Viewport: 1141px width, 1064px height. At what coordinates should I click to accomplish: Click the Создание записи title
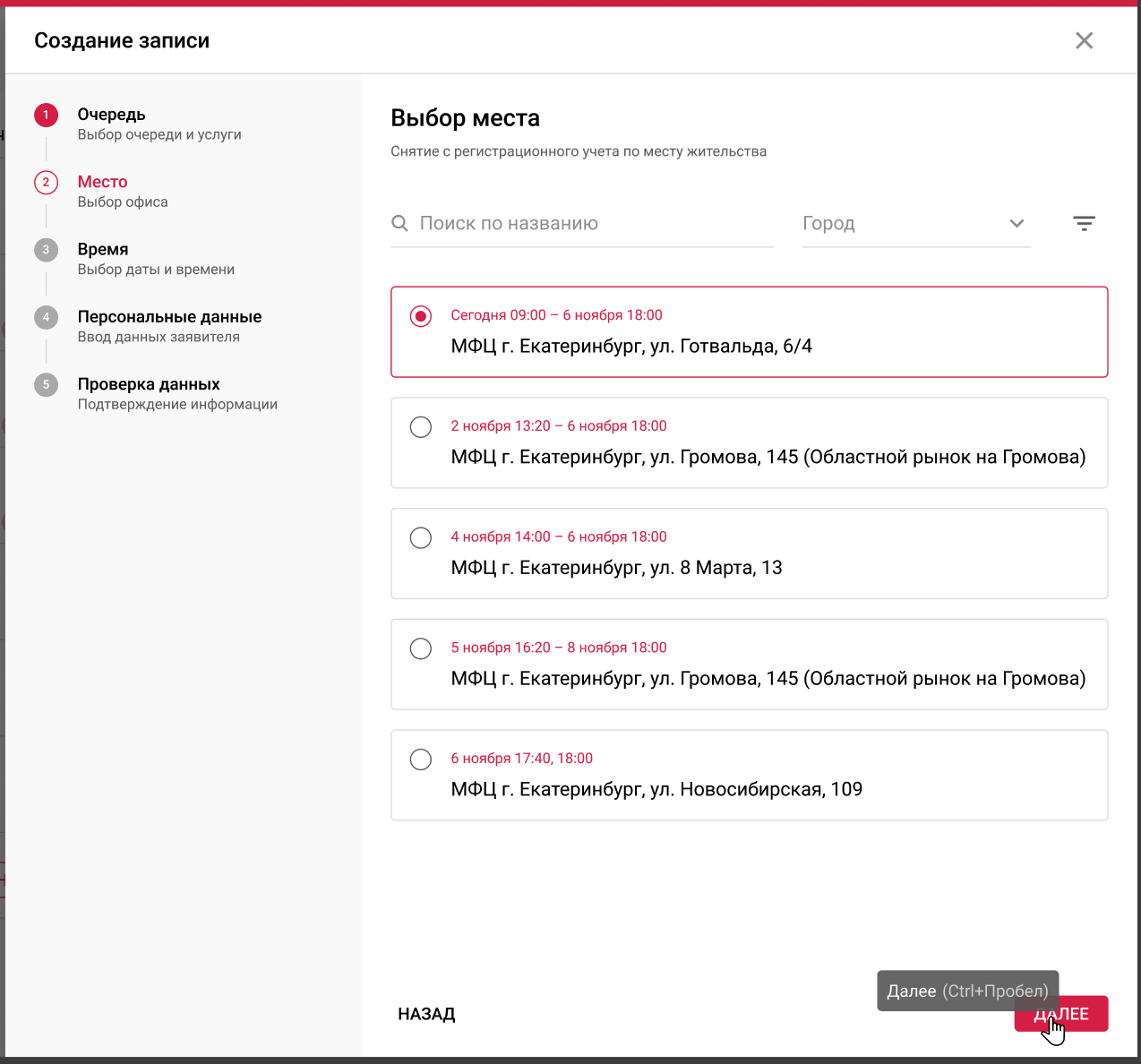point(122,40)
